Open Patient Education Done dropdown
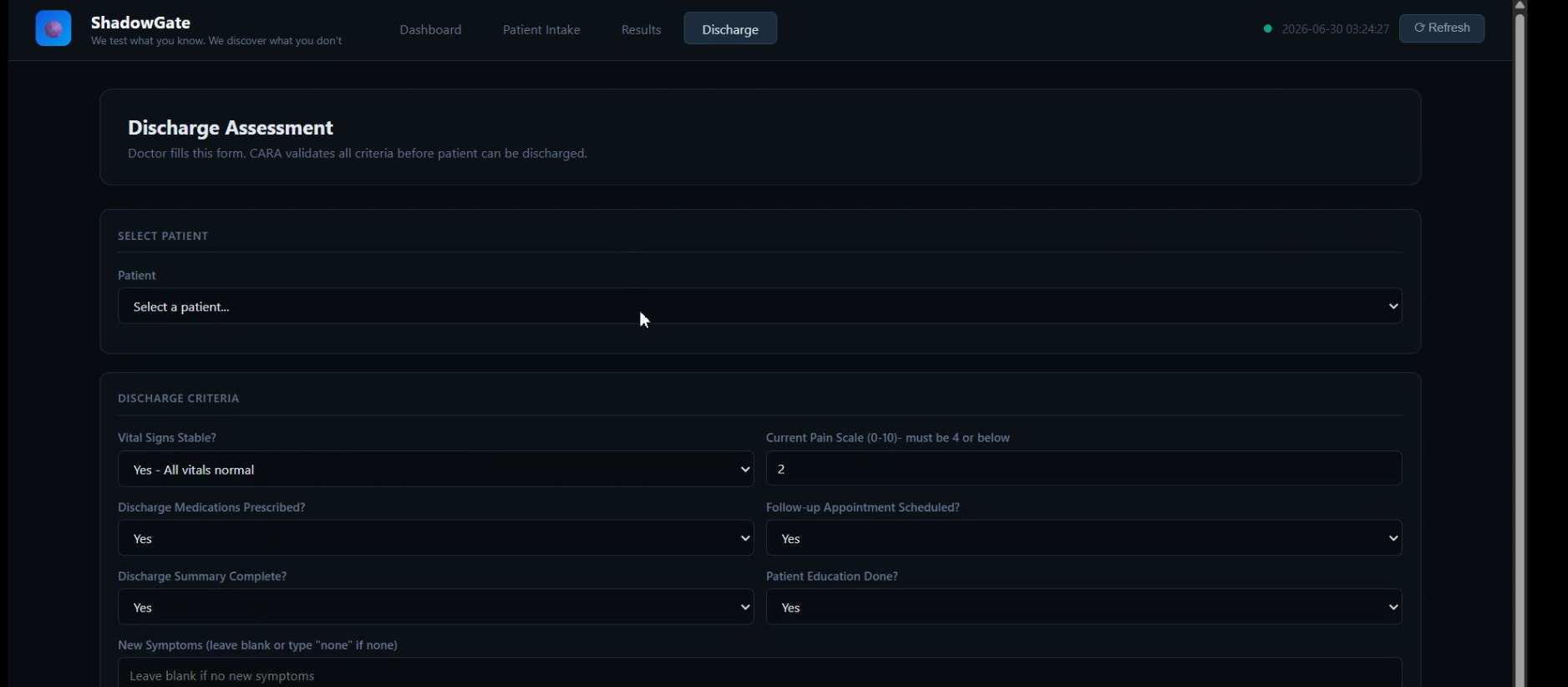 tap(1083, 607)
